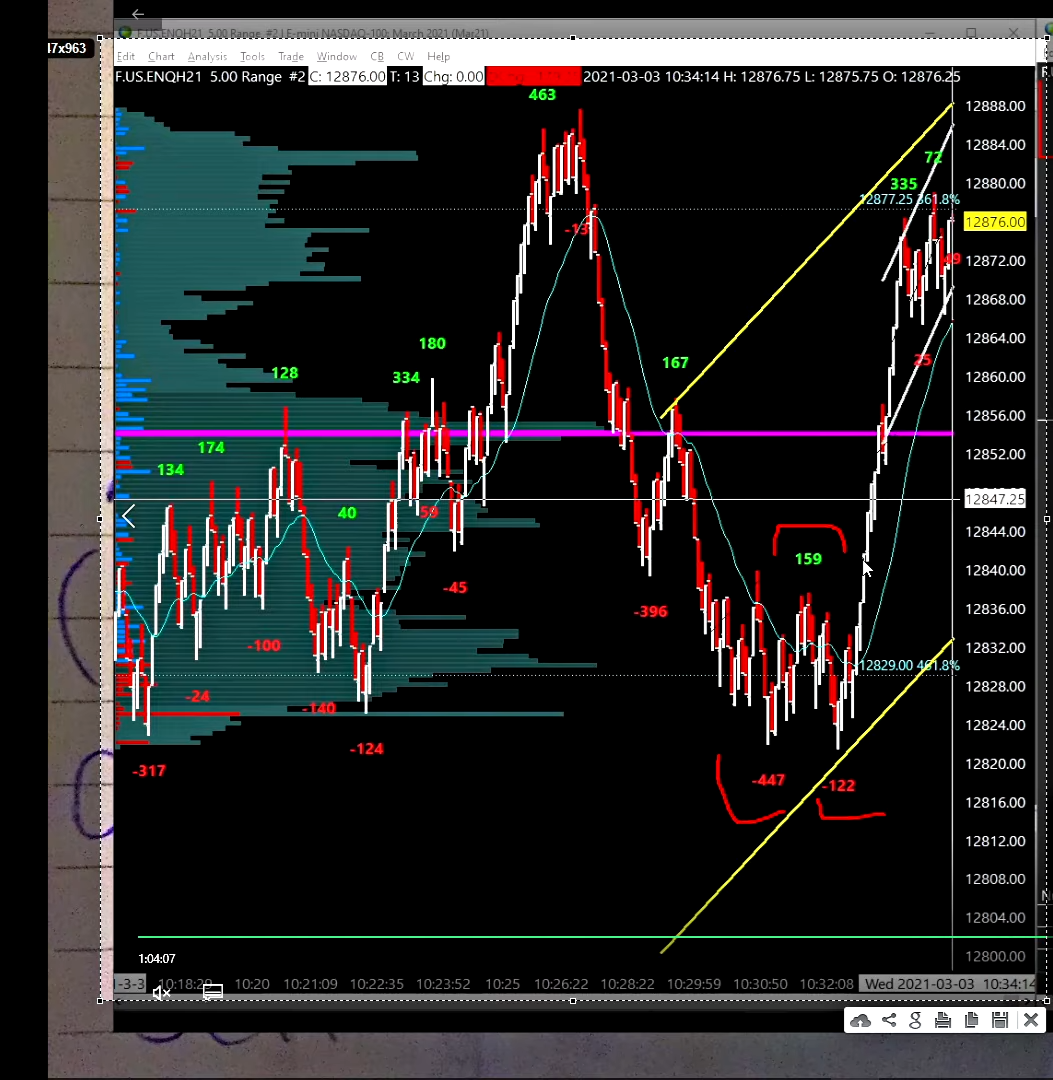
Task: Click the 10:26:22 time axis label
Action: coord(561,984)
